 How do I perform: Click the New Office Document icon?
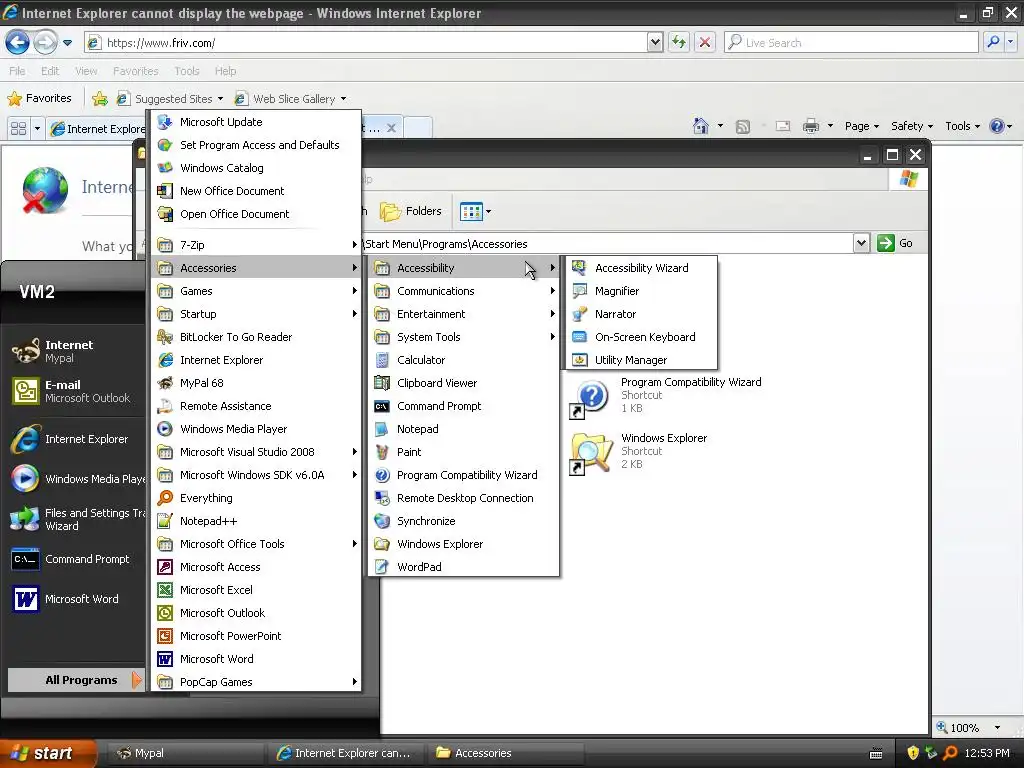coord(165,191)
